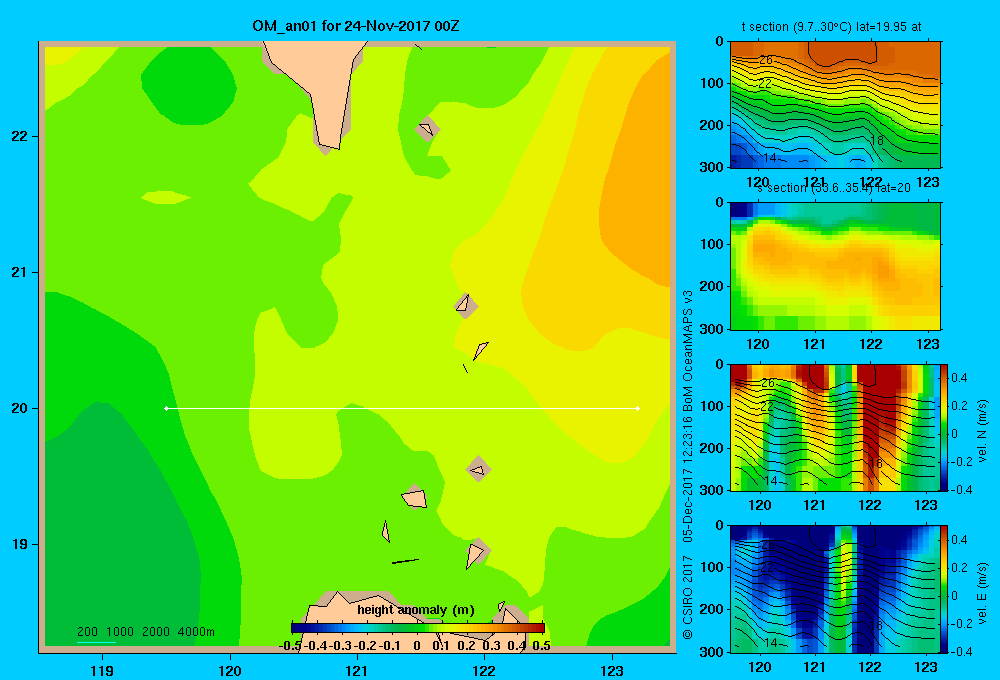Click the 14 contour label in temperature section
This screenshot has width=1000, height=680.
click(770, 158)
